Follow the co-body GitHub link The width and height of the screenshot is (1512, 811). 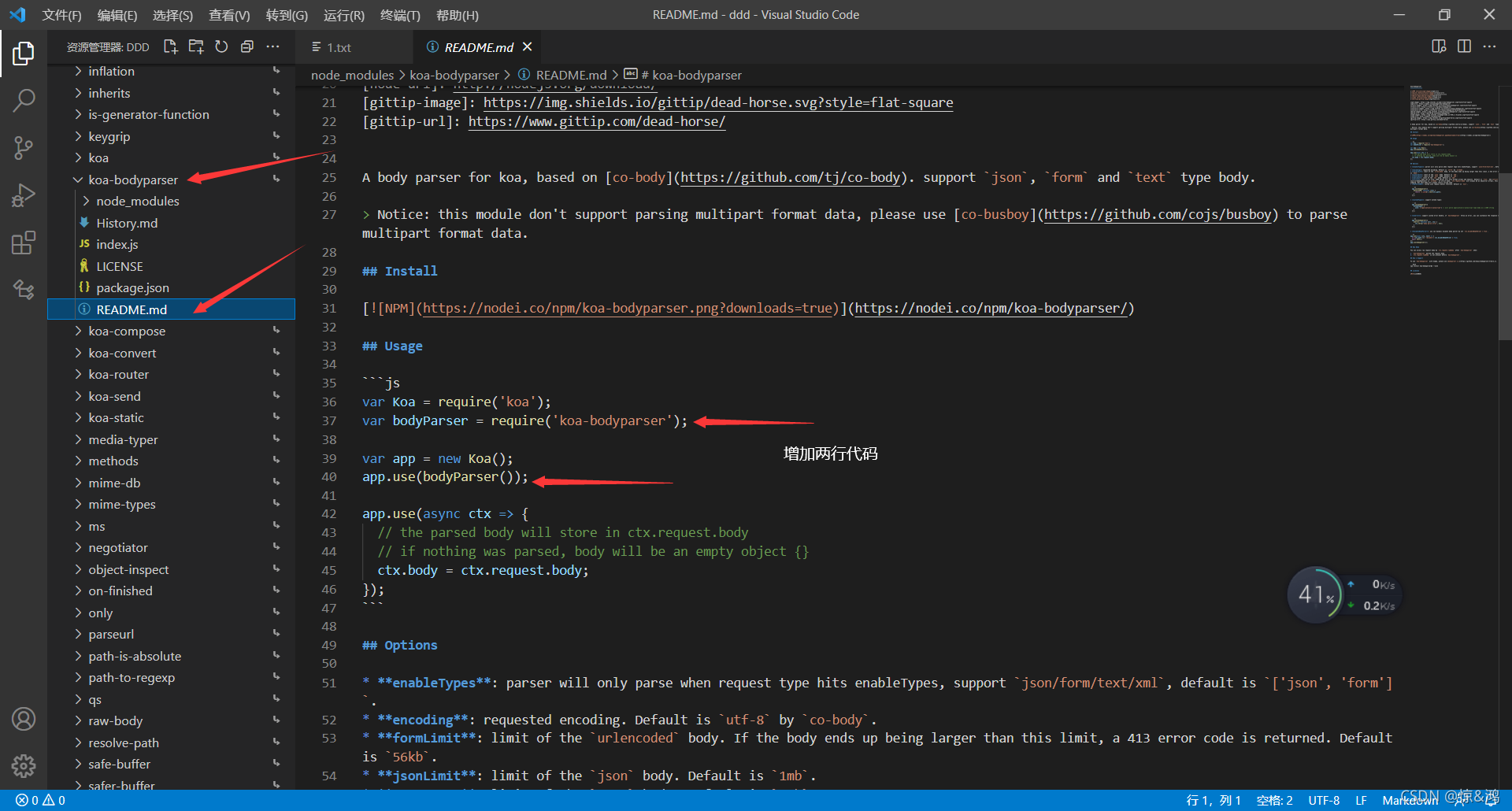click(x=791, y=177)
